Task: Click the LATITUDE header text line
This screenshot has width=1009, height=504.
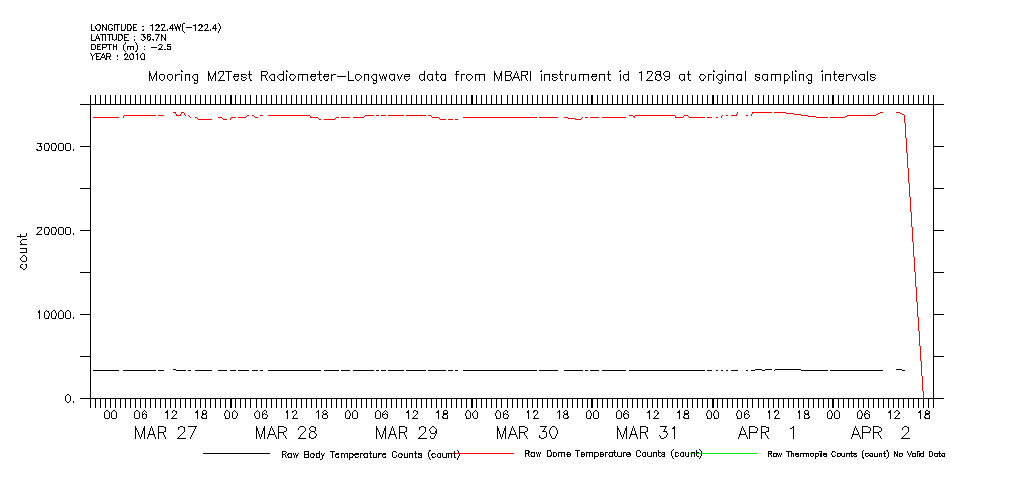Action: [126, 38]
